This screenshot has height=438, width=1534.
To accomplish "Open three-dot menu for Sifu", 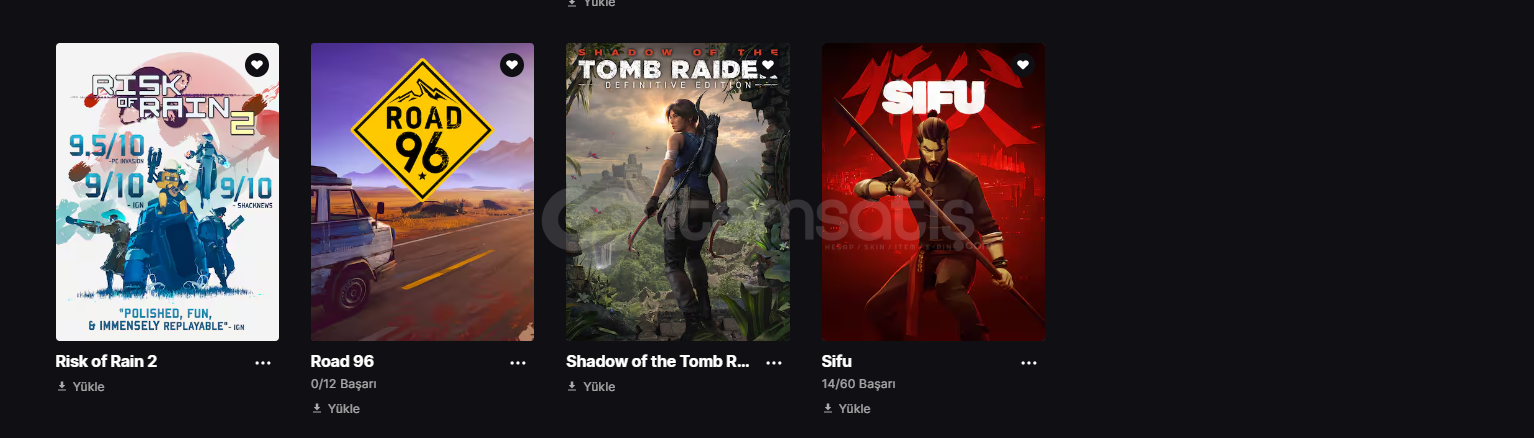I will coord(1029,363).
